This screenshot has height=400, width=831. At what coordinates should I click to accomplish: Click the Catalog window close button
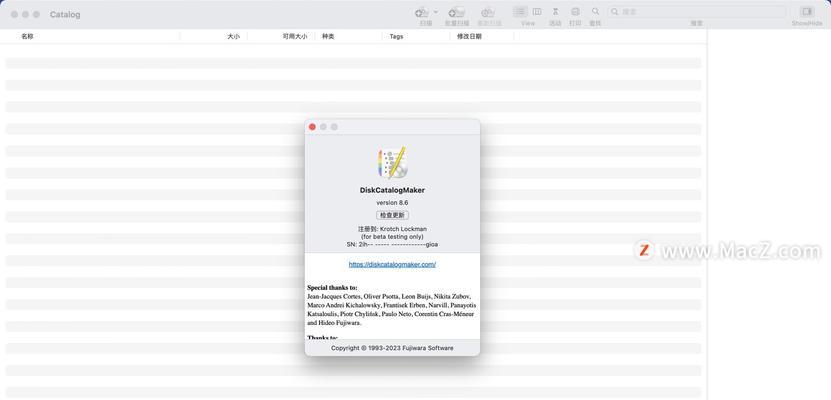pyautogui.click(x=14, y=14)
